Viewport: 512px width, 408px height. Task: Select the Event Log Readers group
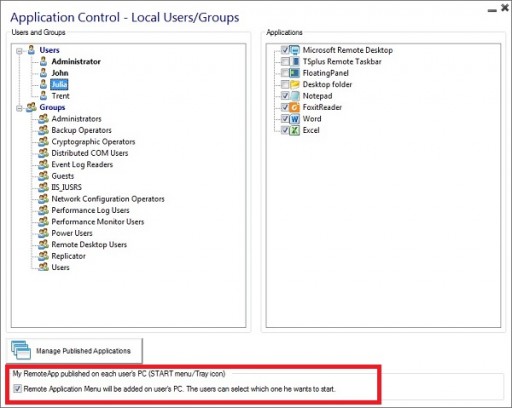[x=82, y=164]
